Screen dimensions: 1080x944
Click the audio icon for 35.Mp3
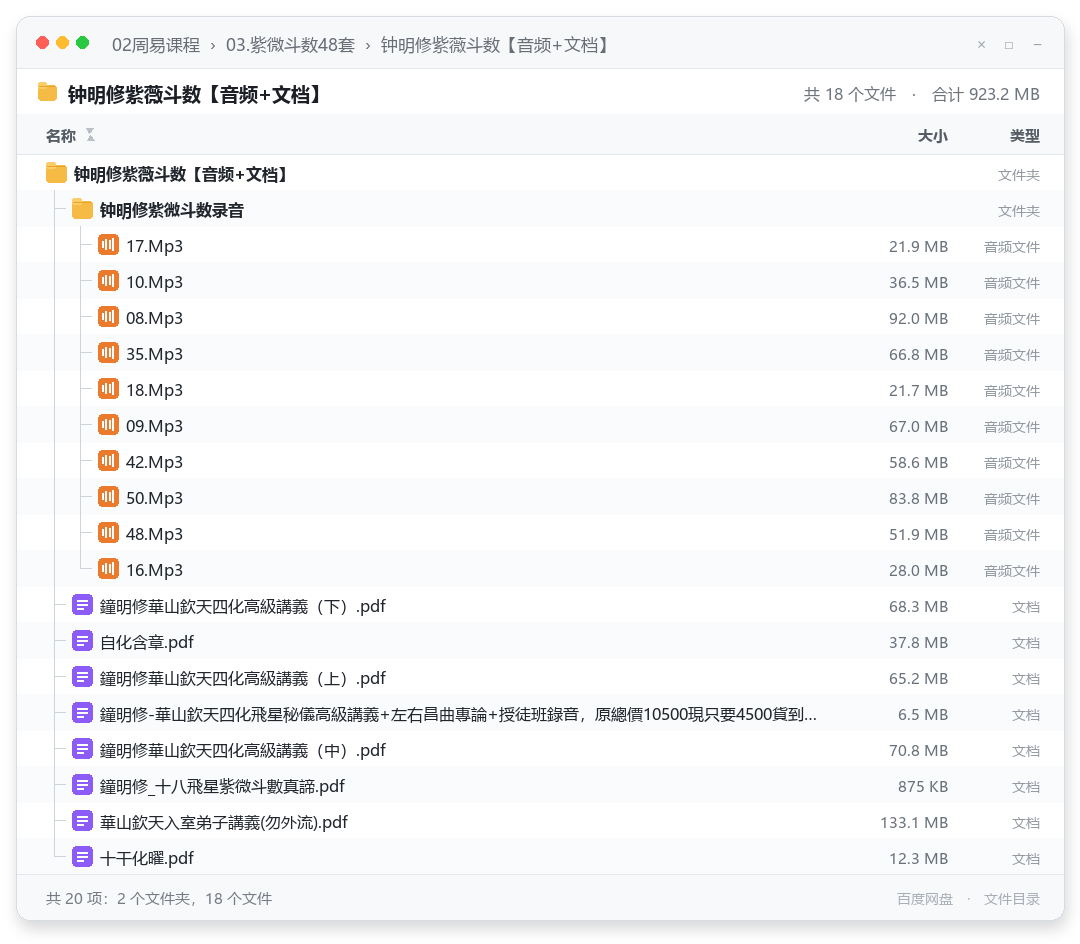[108, 353]
